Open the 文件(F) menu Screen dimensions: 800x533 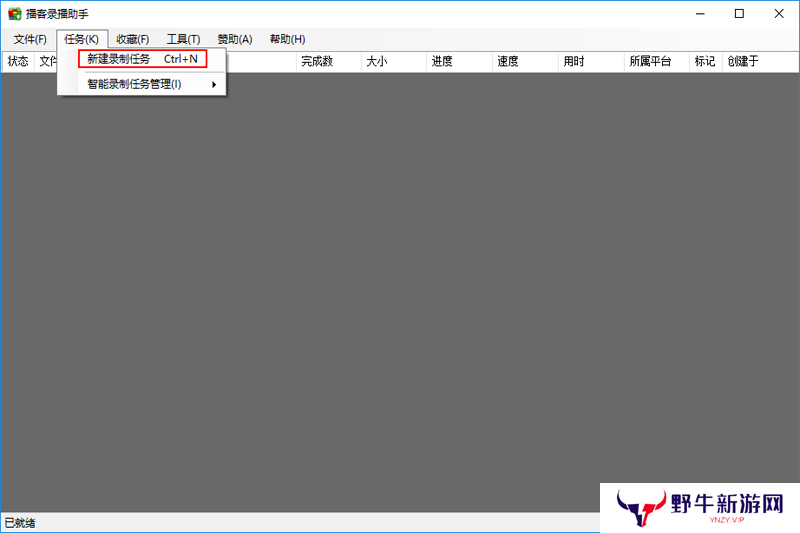30,39
